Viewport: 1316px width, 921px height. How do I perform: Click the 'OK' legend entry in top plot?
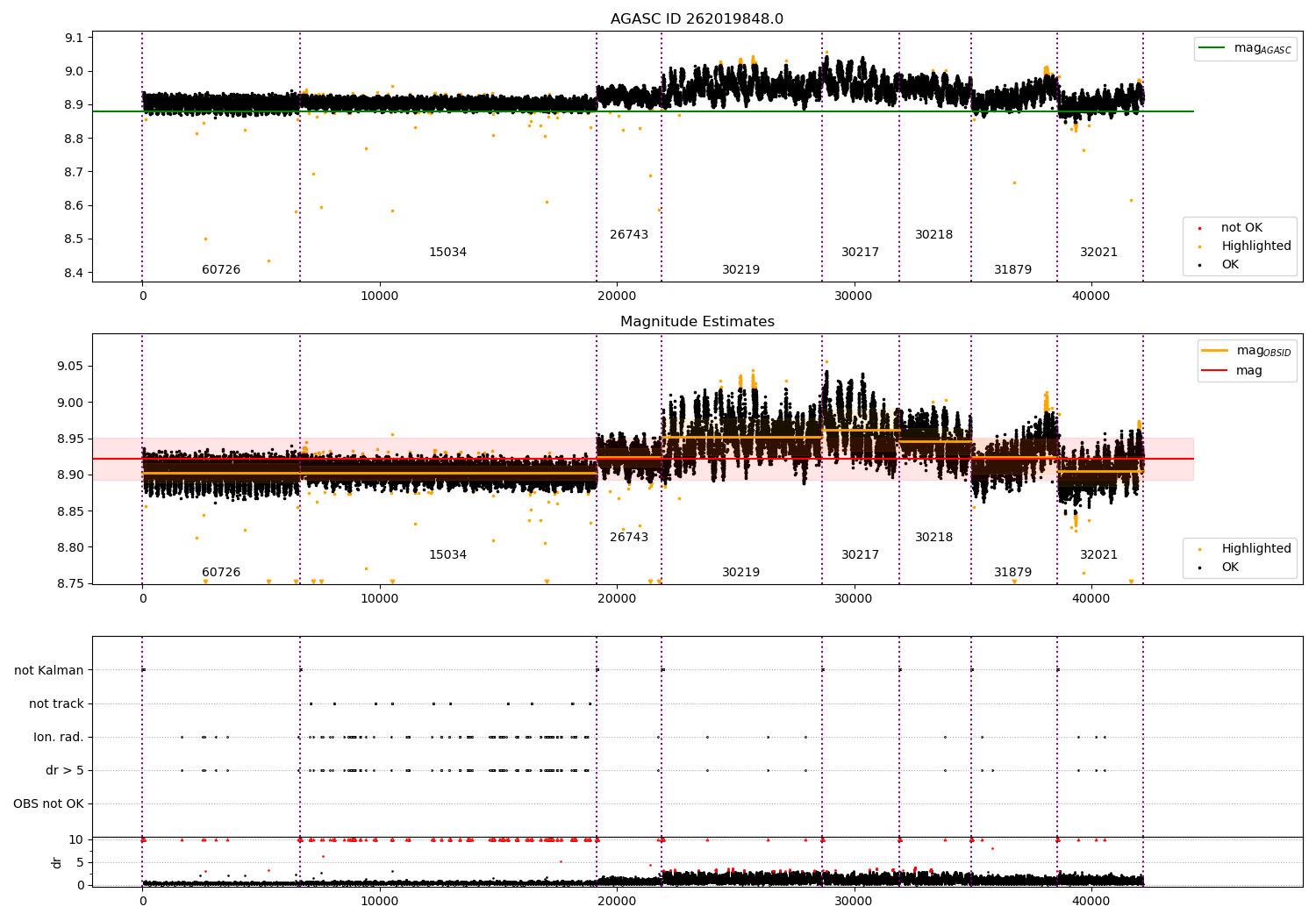(1219, 265)
